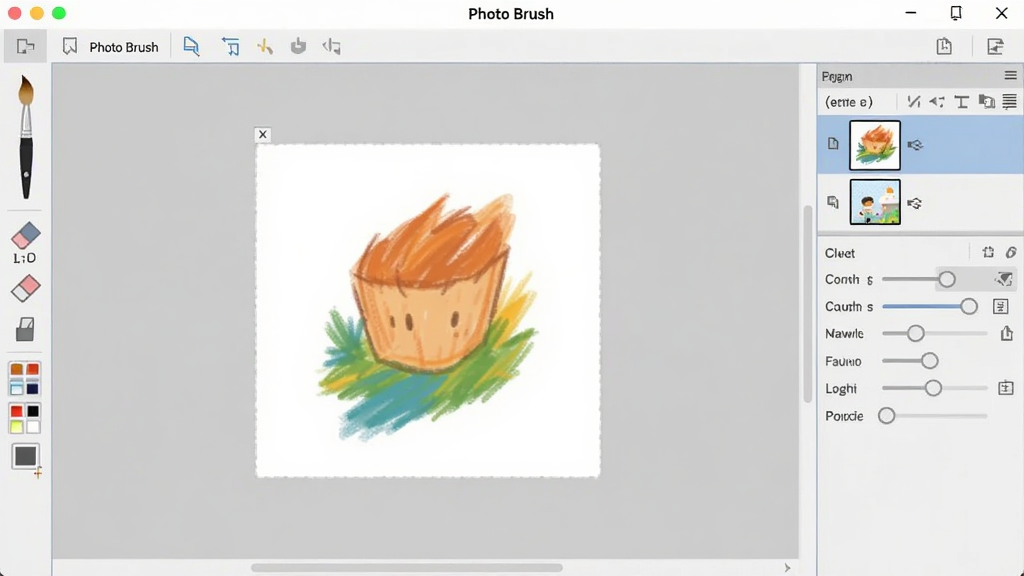The height and width of the screenshot is (576, 1024).
Task: Pick the blue-and-pink eraser above L:D
Action: pos(25,236)
